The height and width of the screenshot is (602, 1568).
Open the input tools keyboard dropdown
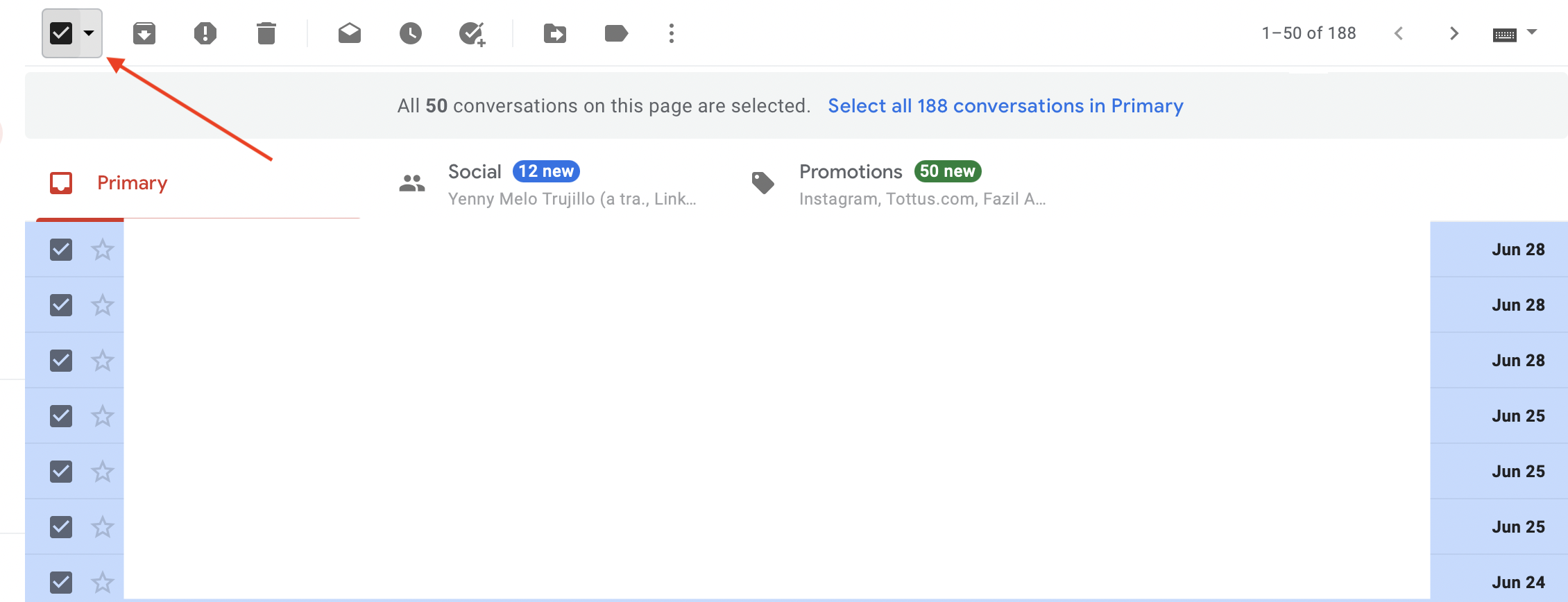(x=1532, y=33)
